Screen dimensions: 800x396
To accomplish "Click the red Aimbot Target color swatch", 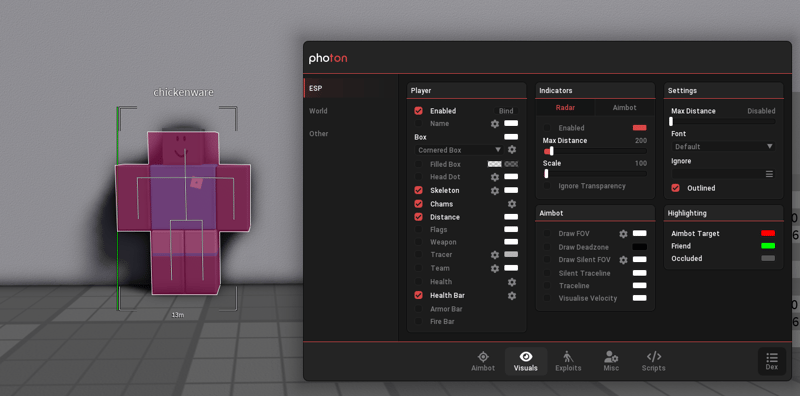I will [768, 233].
